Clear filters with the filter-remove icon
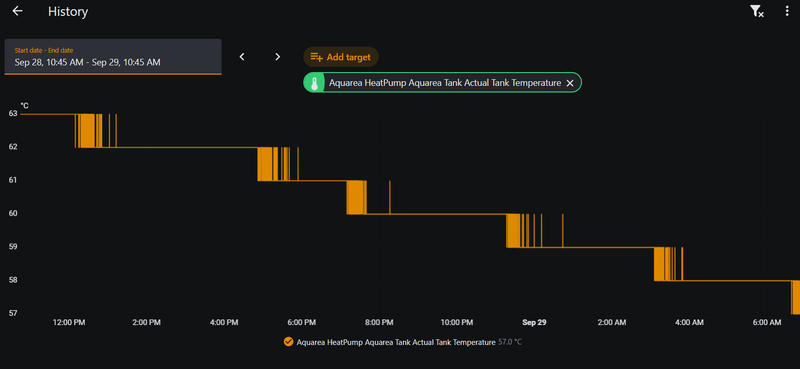 [757, 12]
